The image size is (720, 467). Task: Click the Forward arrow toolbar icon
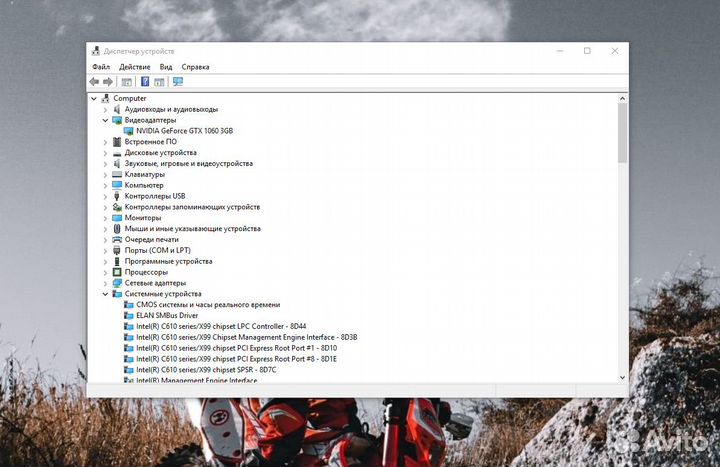(x=107, y=82)
